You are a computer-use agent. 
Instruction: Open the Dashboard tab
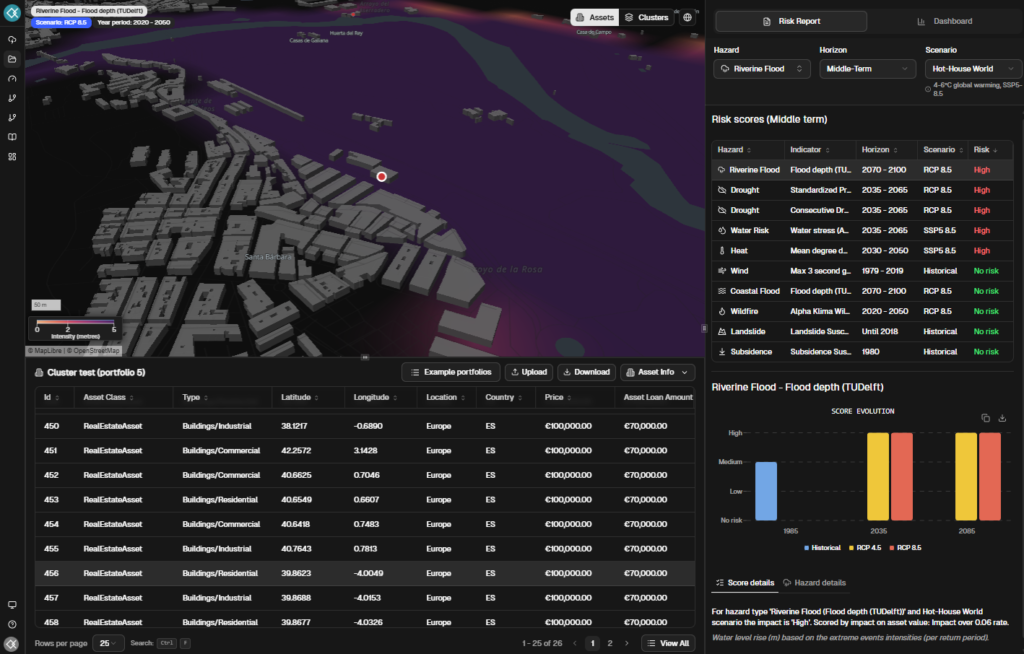point(950,20)
